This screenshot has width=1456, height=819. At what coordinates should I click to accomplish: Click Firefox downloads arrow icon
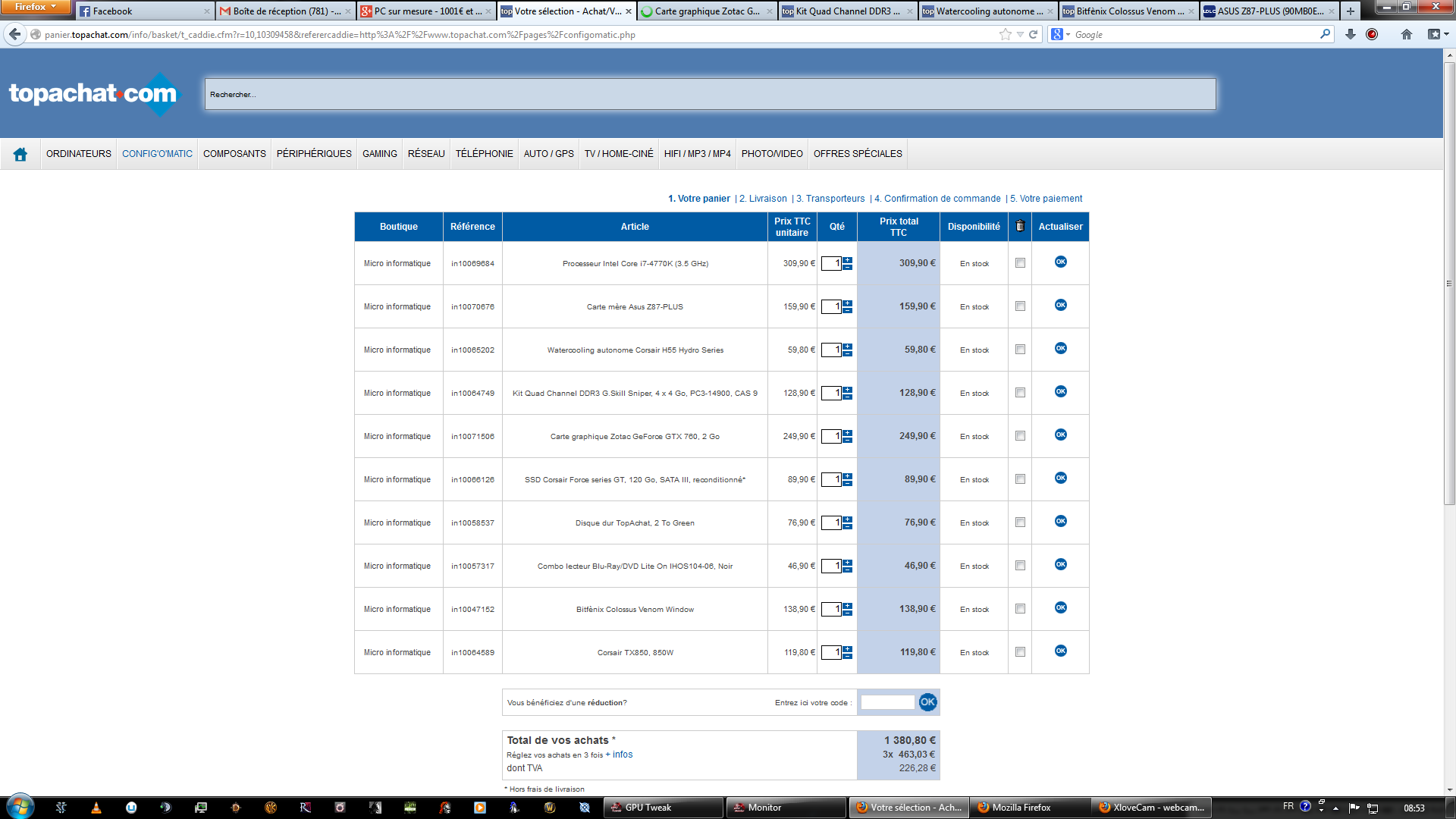(x=1350, y=34)
